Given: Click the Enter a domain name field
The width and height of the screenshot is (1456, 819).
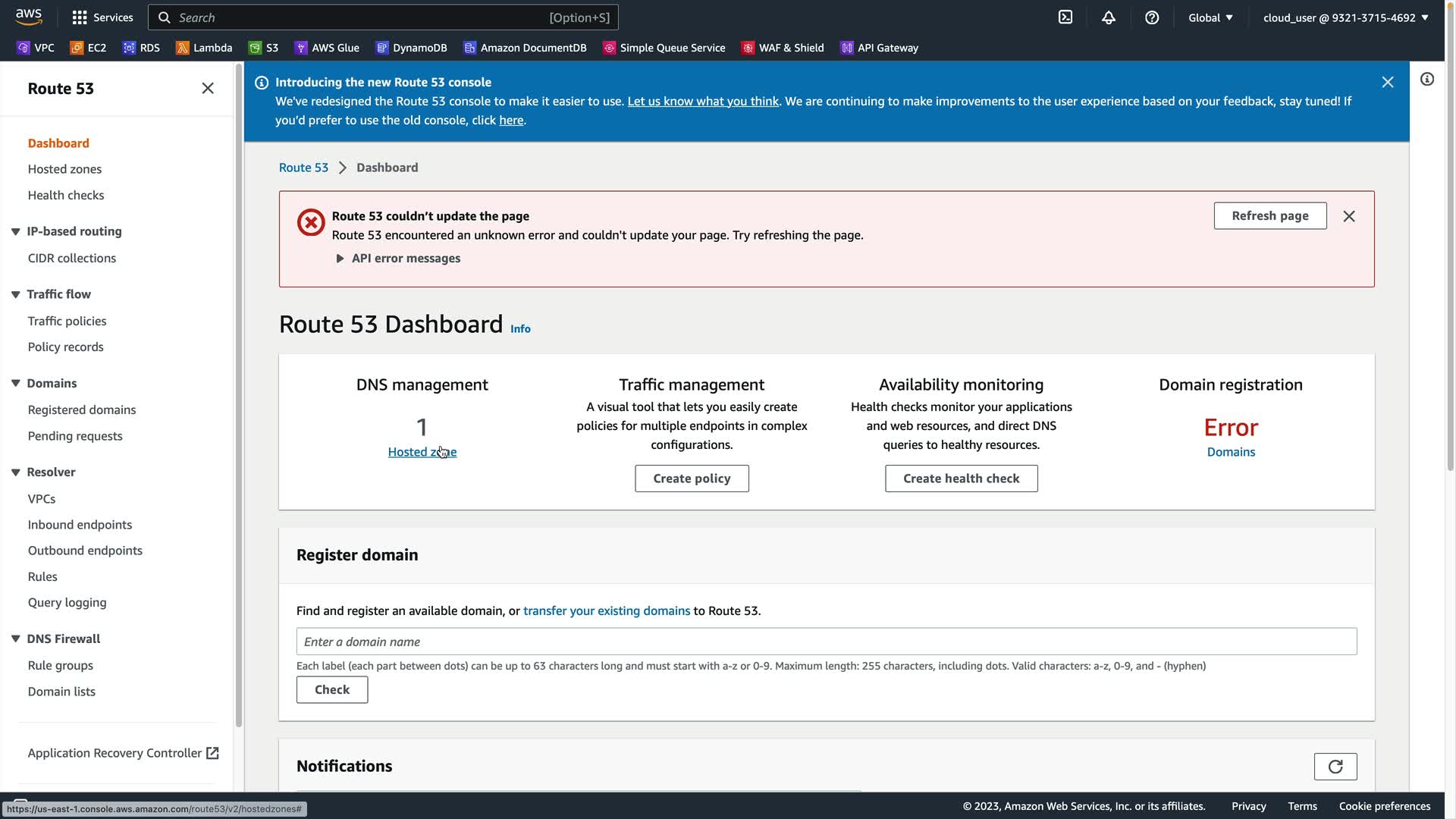Looking at the screenshot, I should [x=826, y=642].
